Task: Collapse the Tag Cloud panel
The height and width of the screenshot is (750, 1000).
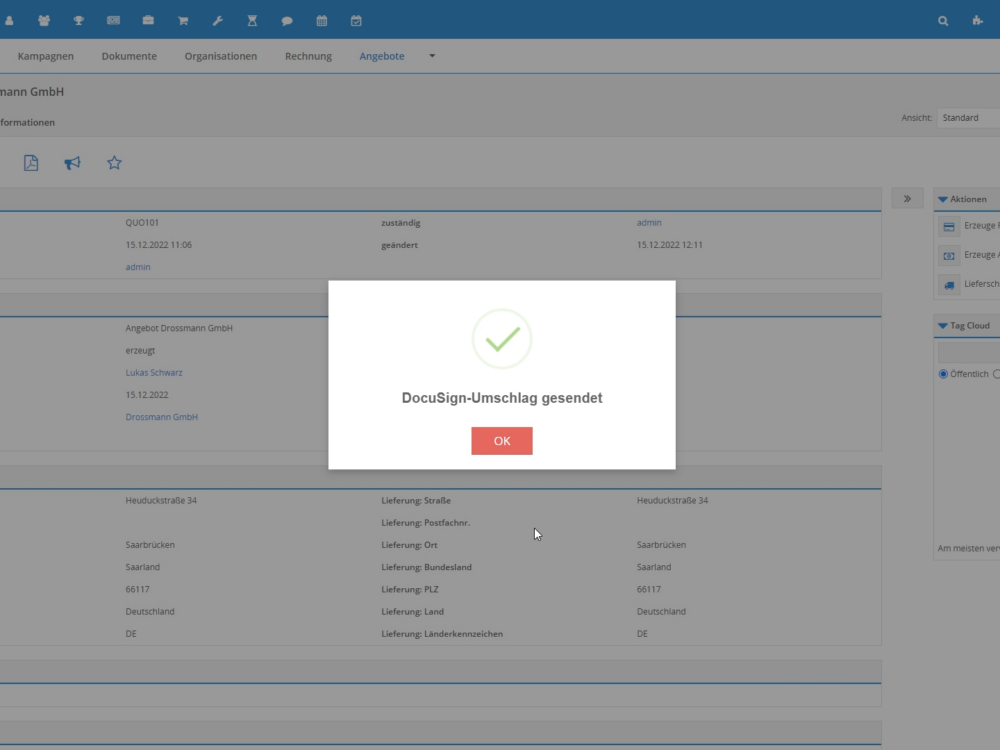Action: (943, 326)
